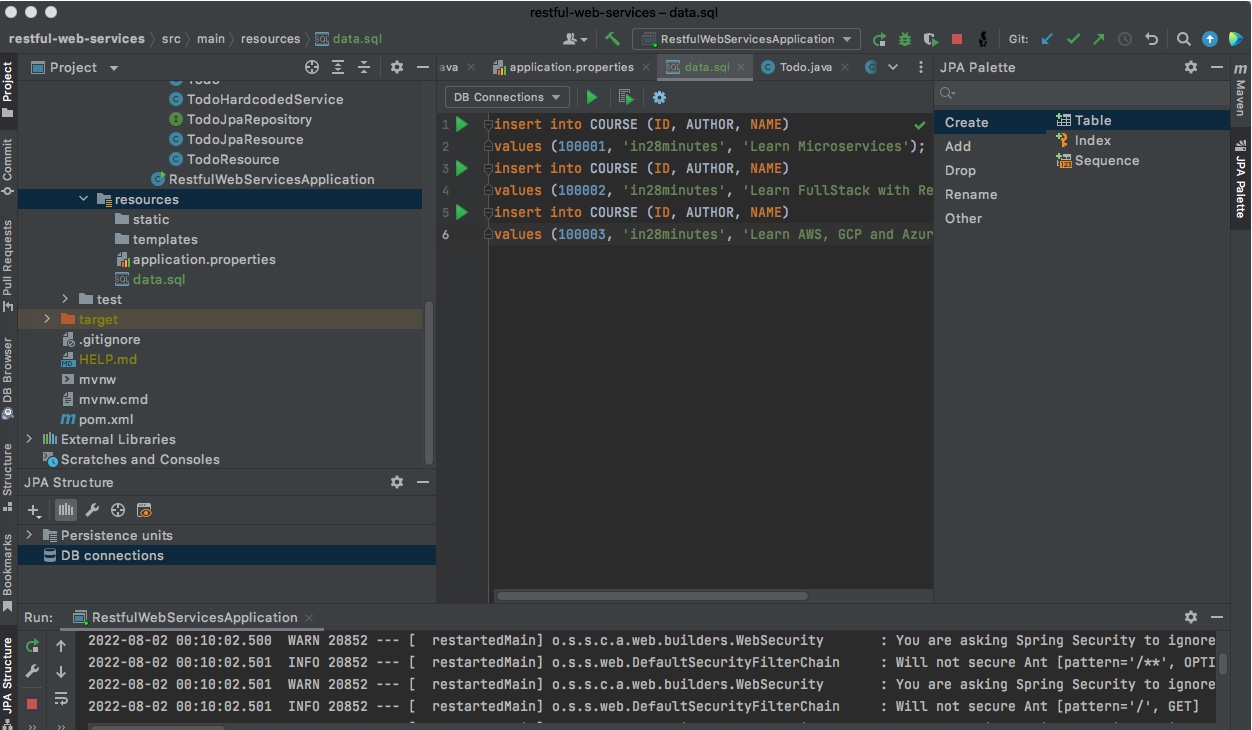Select the Drop item in JPA Palette
1252x730 pixels.
960,170
